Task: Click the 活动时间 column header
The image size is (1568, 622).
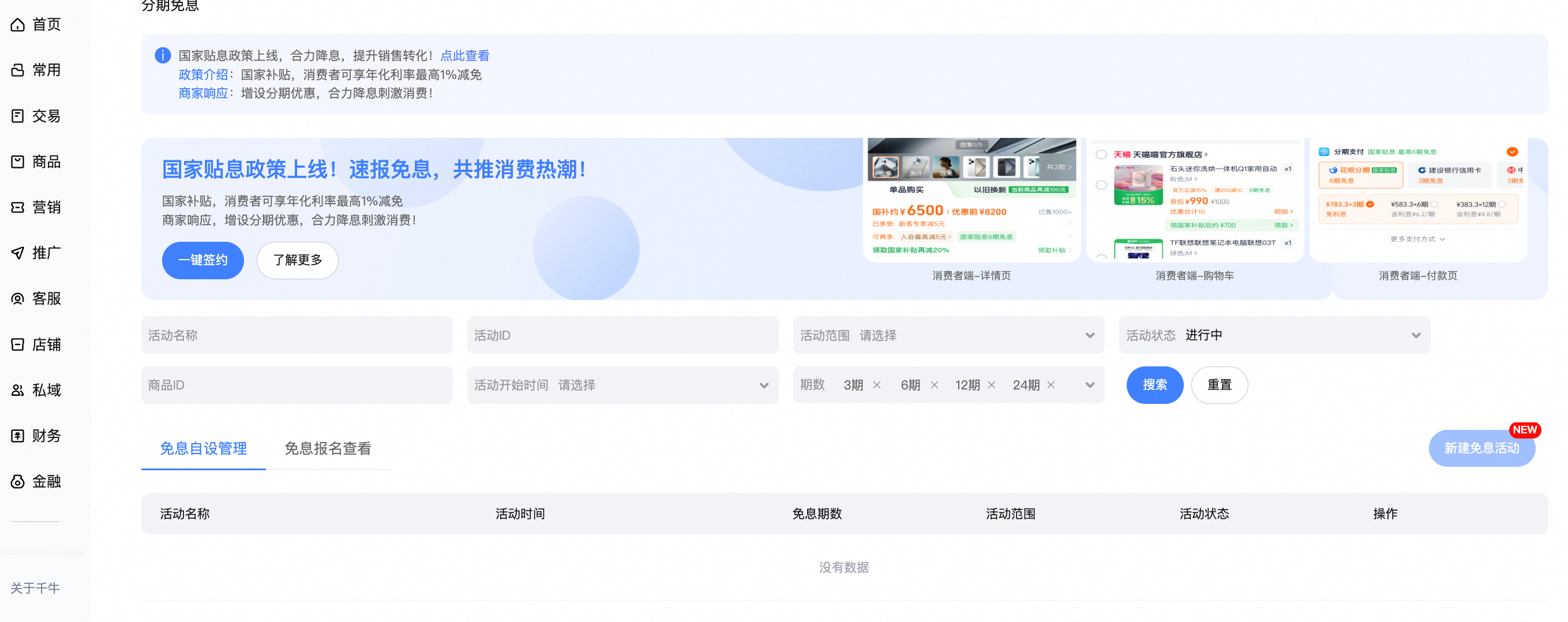Action: [x=520, y=514]
